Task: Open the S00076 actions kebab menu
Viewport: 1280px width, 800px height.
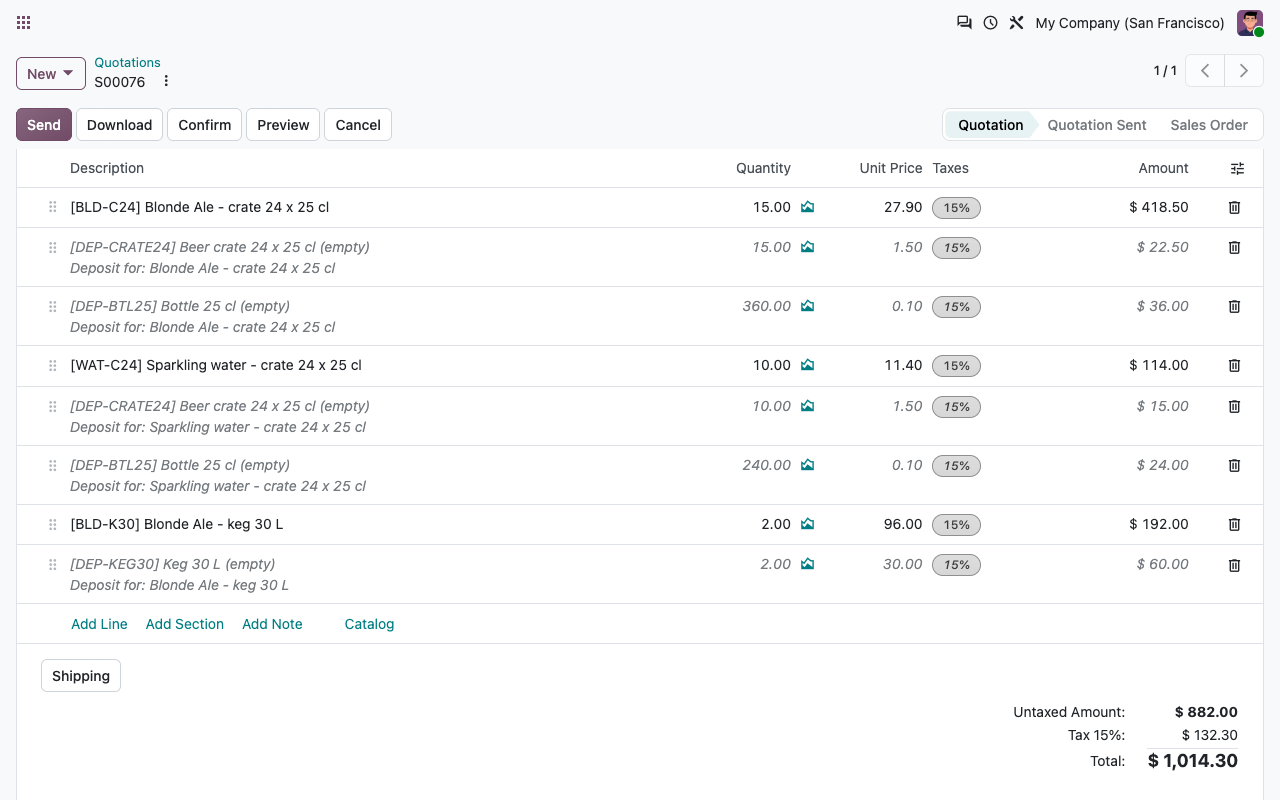Action: (166, 82)
